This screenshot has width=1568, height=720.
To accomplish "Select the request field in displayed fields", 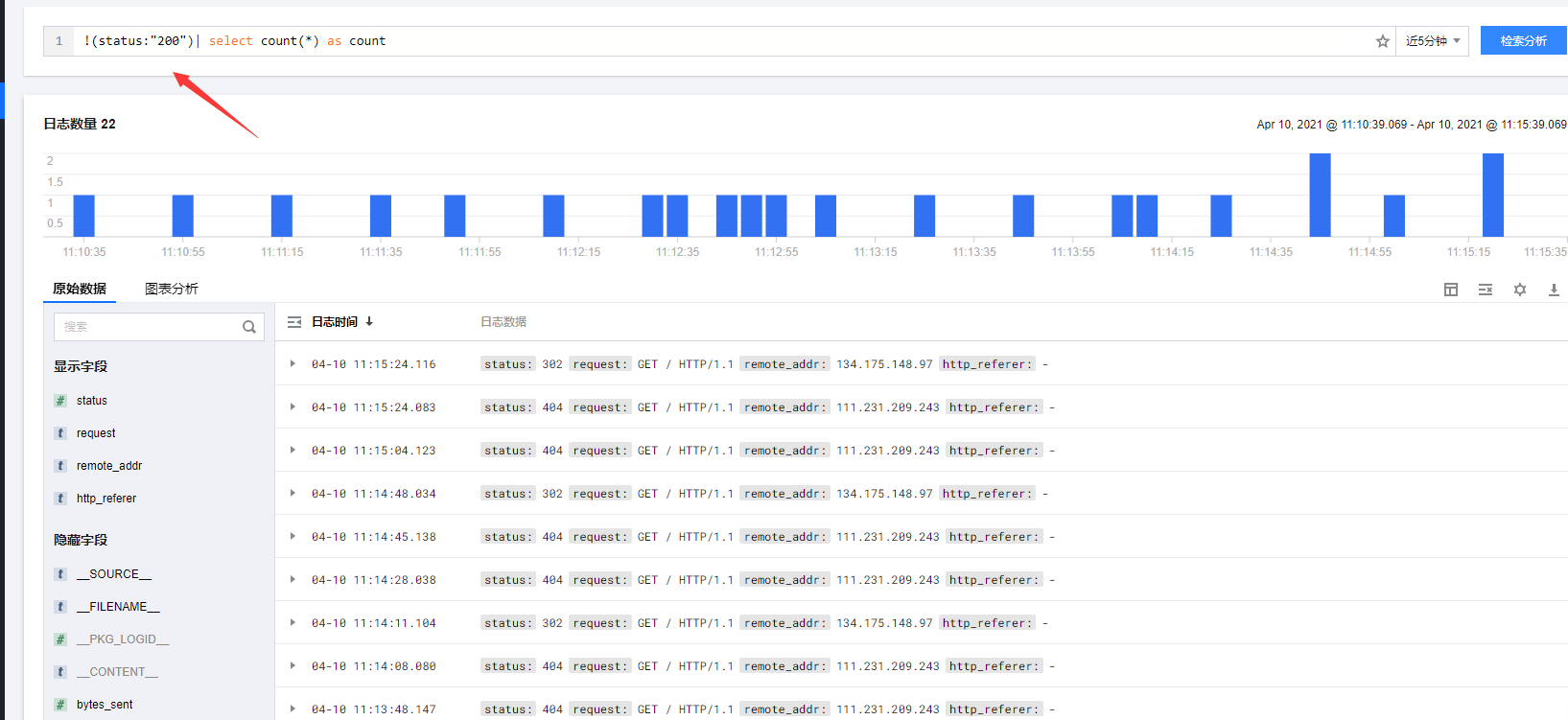I will point(96,433).
